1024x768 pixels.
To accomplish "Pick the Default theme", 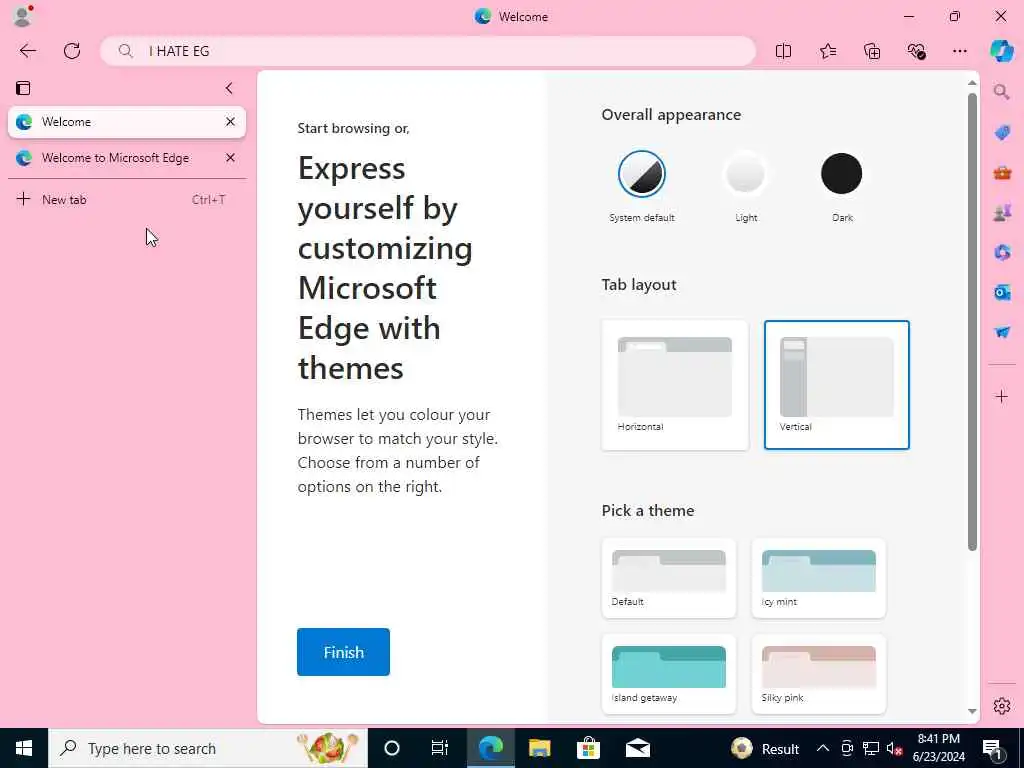I will click(x=669, y=579).
